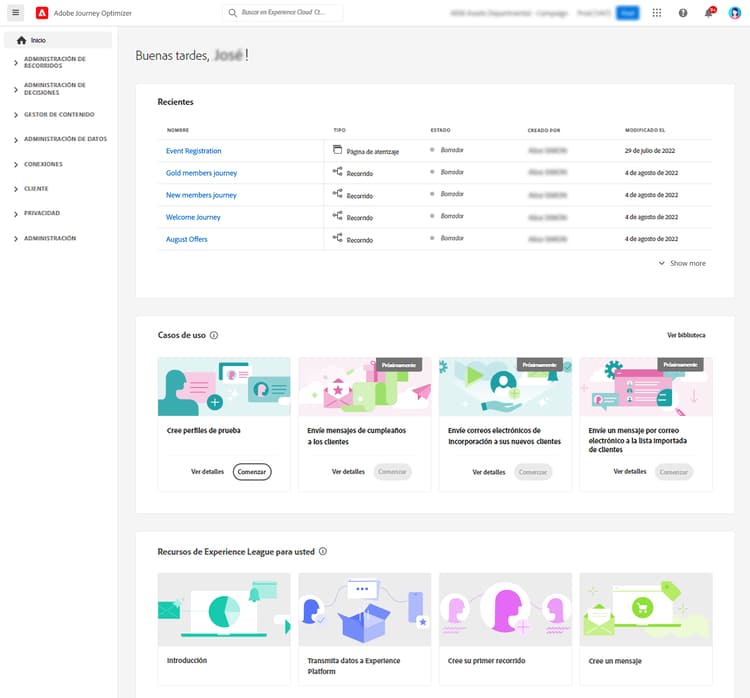Click Comenzar for Cree perfiles de prueba
Image resolution: width=750 pixels, height=698 pixels.
coord(252,472)
